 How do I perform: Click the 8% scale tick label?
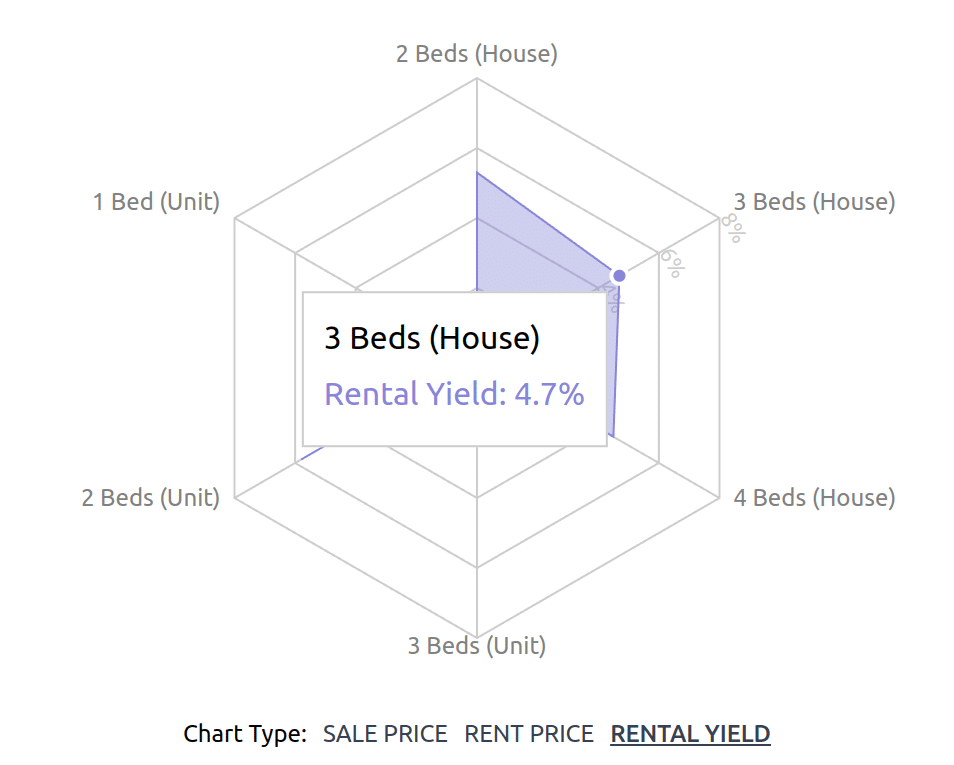click(733, 228)
